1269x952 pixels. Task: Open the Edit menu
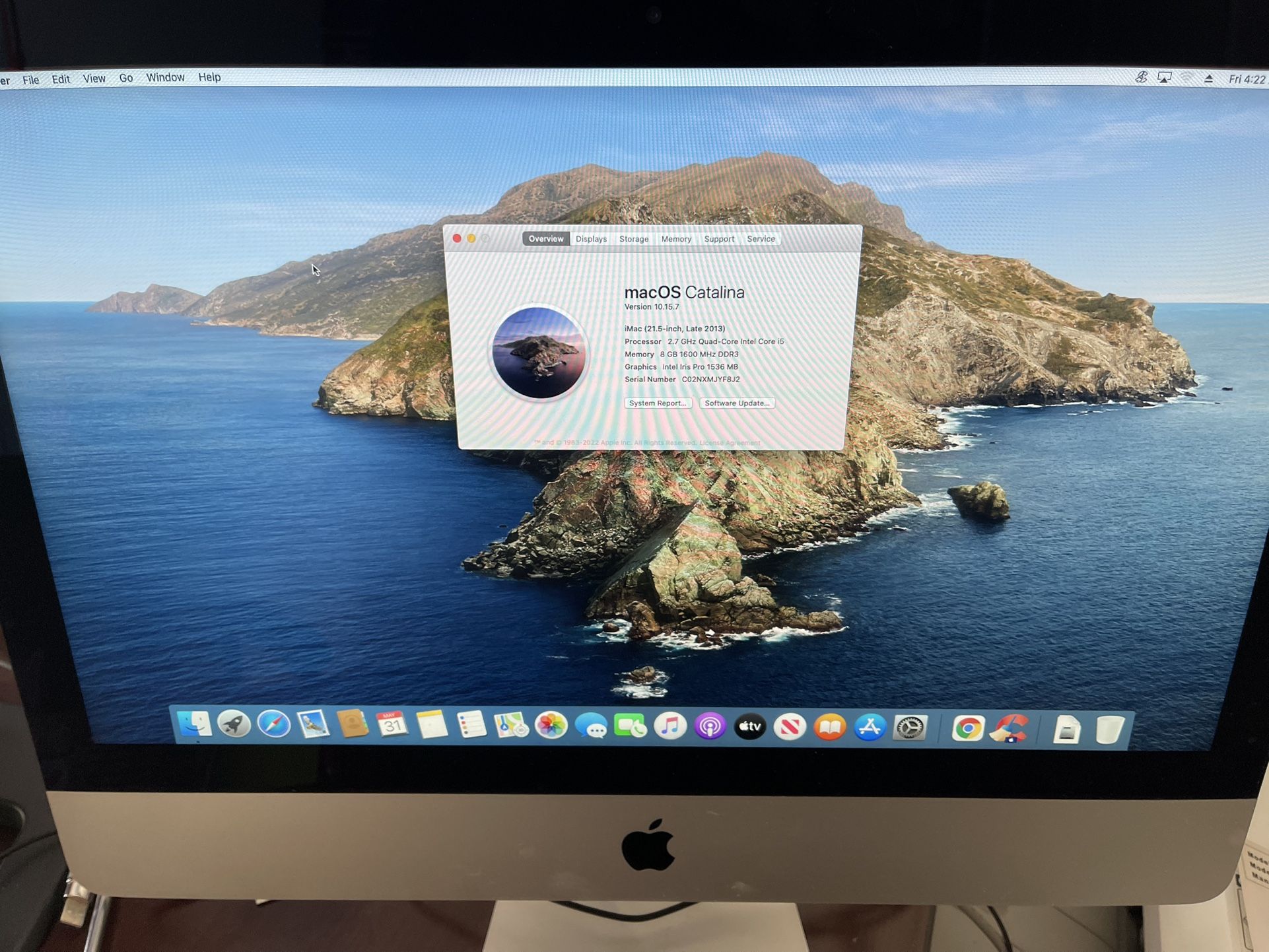[61, 79]
